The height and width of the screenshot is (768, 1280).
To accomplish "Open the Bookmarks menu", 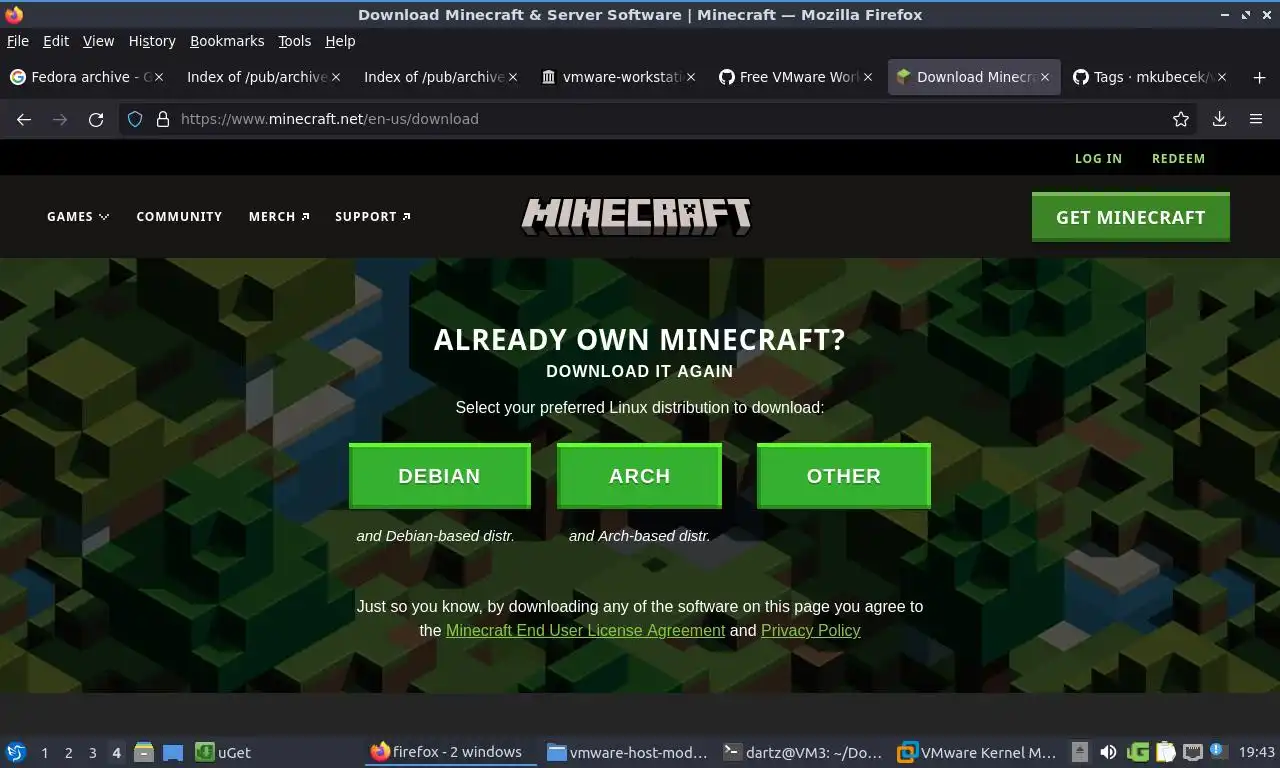I will pos(227,41).
